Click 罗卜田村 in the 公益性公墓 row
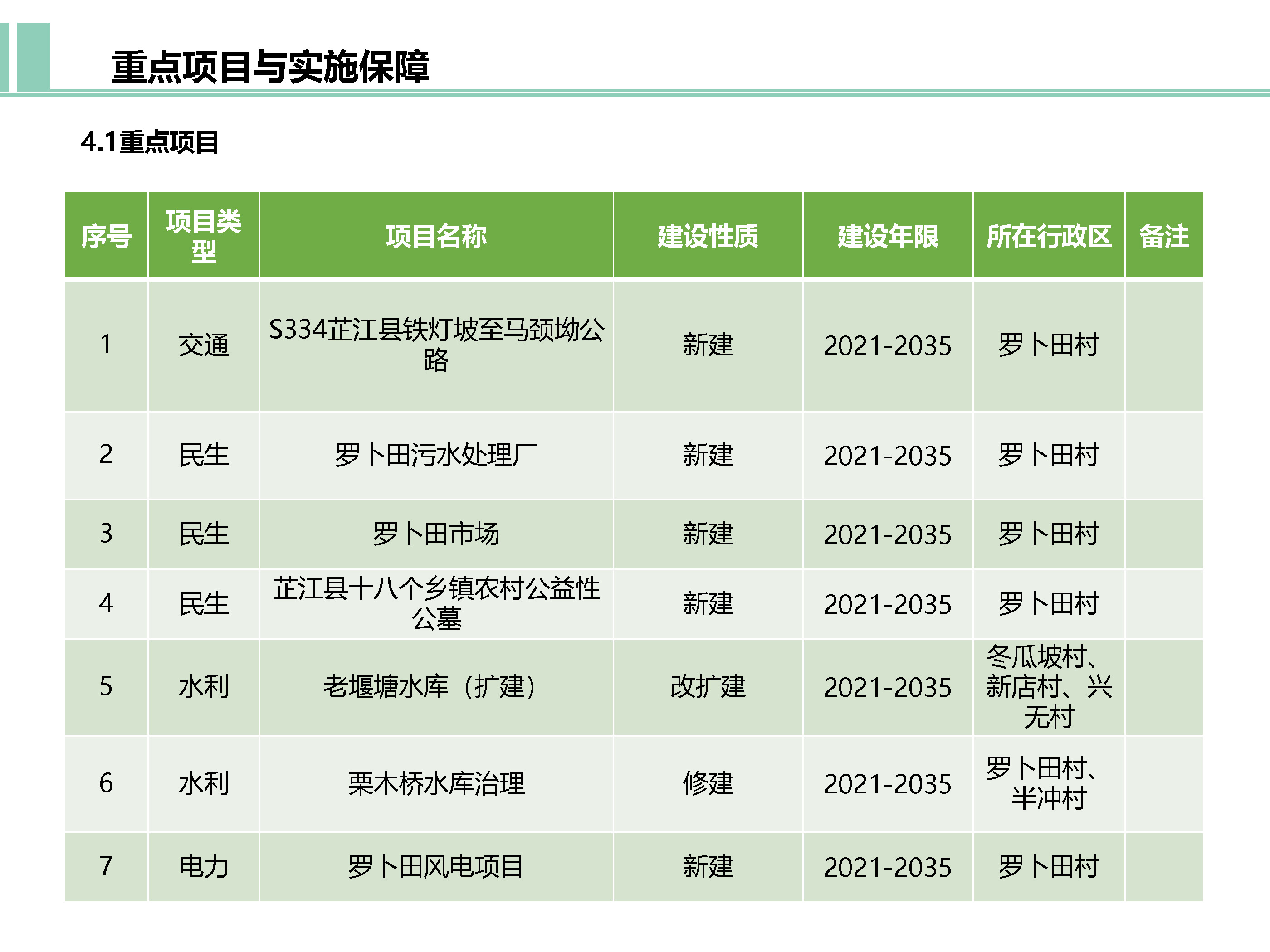 1049,604
